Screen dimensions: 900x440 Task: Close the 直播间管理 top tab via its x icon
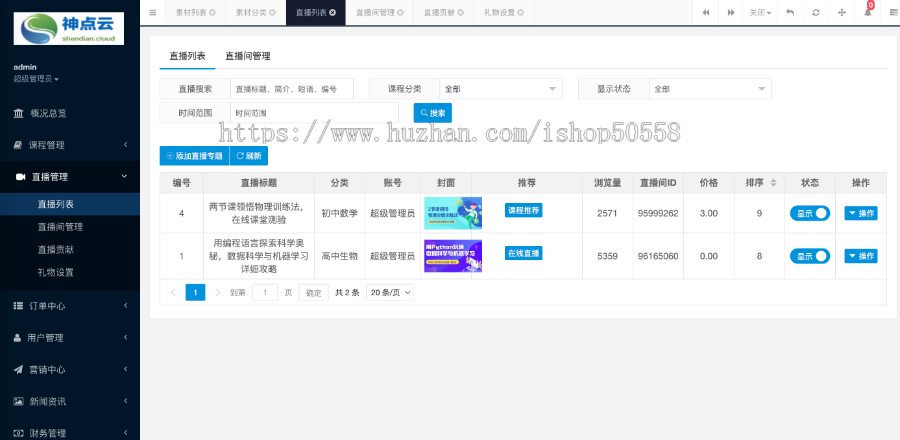(x=400, y=13)
